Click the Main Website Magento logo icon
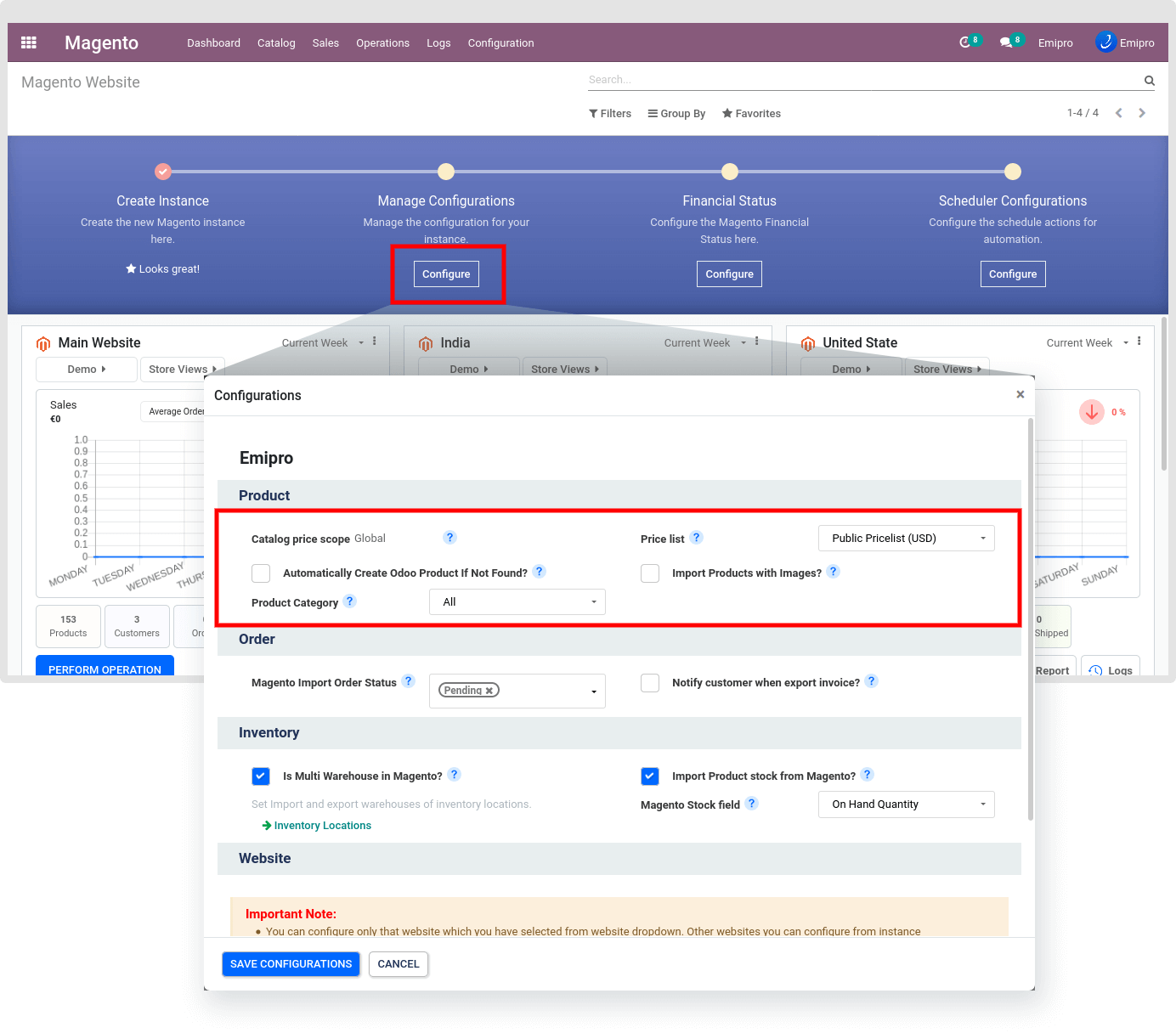This screenshot has width=1176, height=1033. [43, 343]
